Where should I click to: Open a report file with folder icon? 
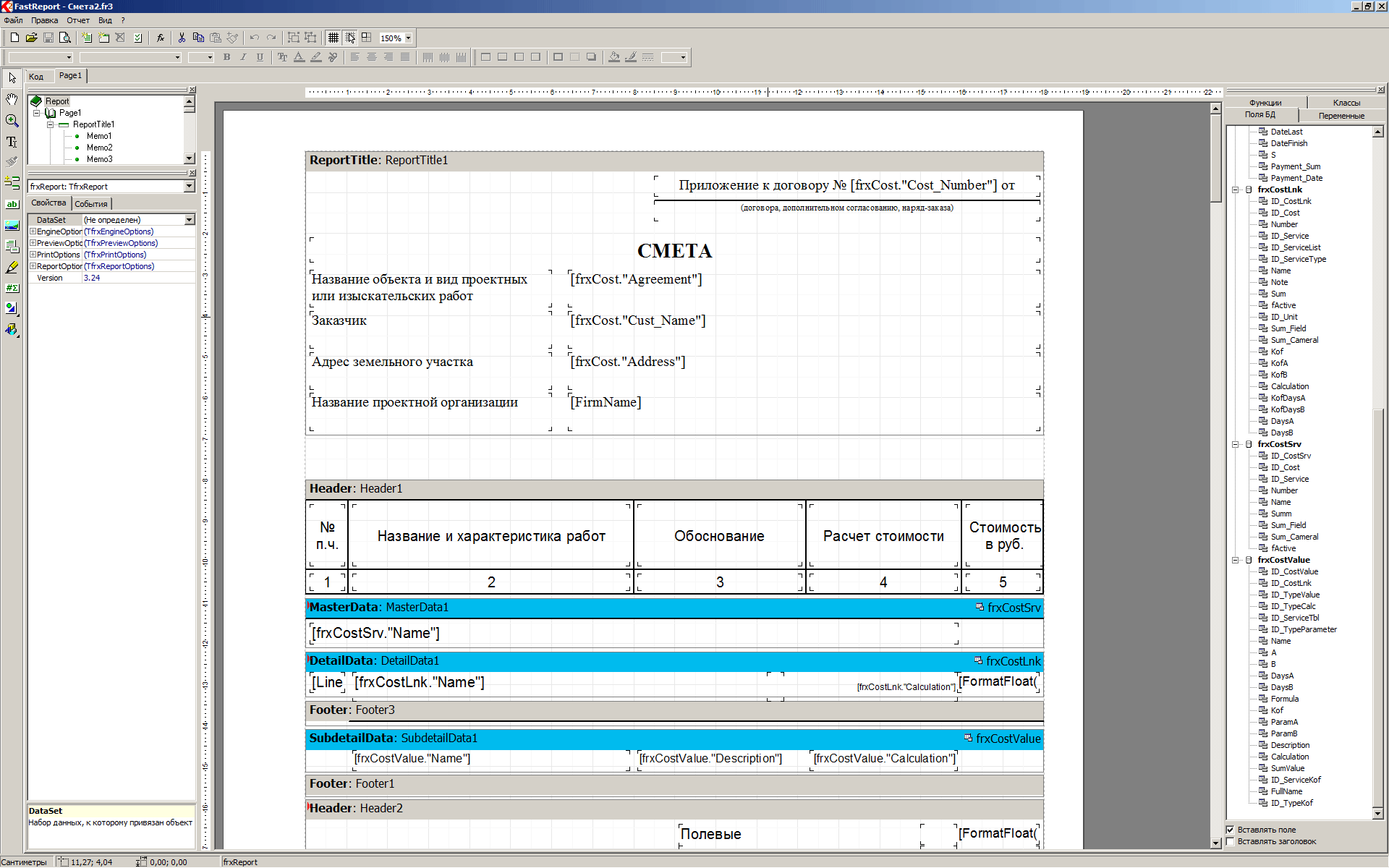coord(31,38)
